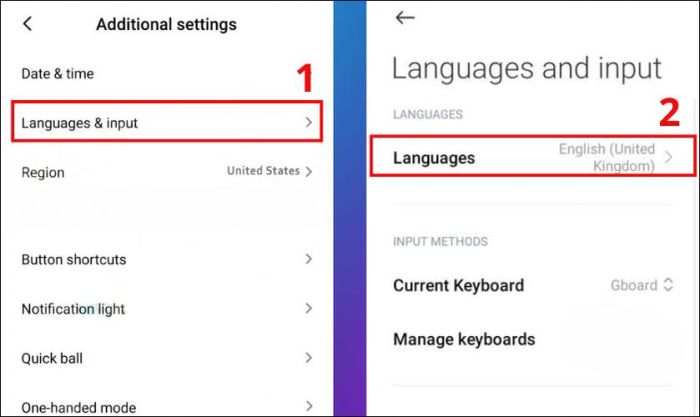Open Notification light settings
Image resolution: width=700 pixels, height=417 pixels.
[x=166, y=309]
